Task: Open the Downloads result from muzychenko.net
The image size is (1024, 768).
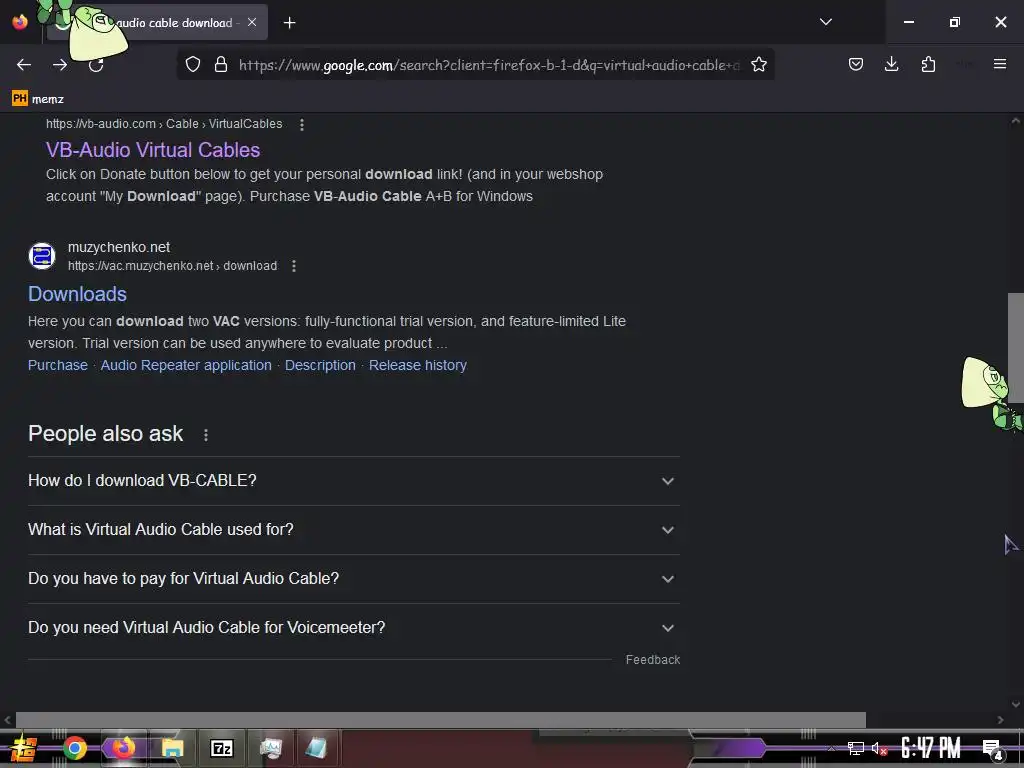Action: (x=77, y=294)
